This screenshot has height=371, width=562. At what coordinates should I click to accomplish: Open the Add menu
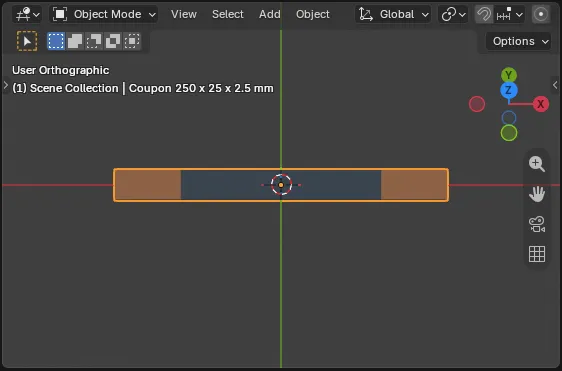tap(270, 14)
